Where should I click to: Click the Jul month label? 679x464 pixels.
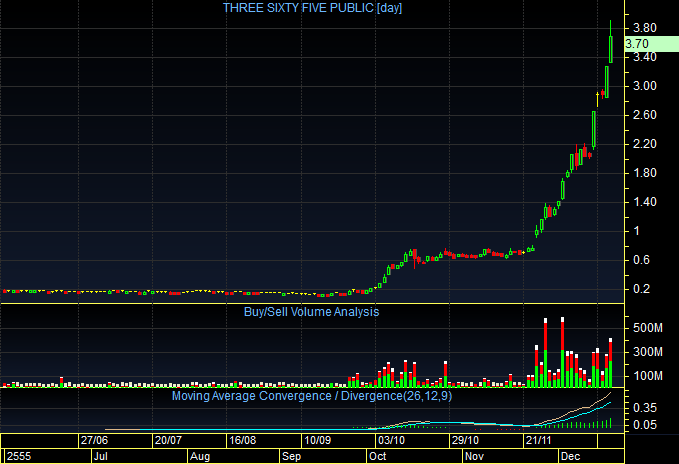[x=100, y=456]
